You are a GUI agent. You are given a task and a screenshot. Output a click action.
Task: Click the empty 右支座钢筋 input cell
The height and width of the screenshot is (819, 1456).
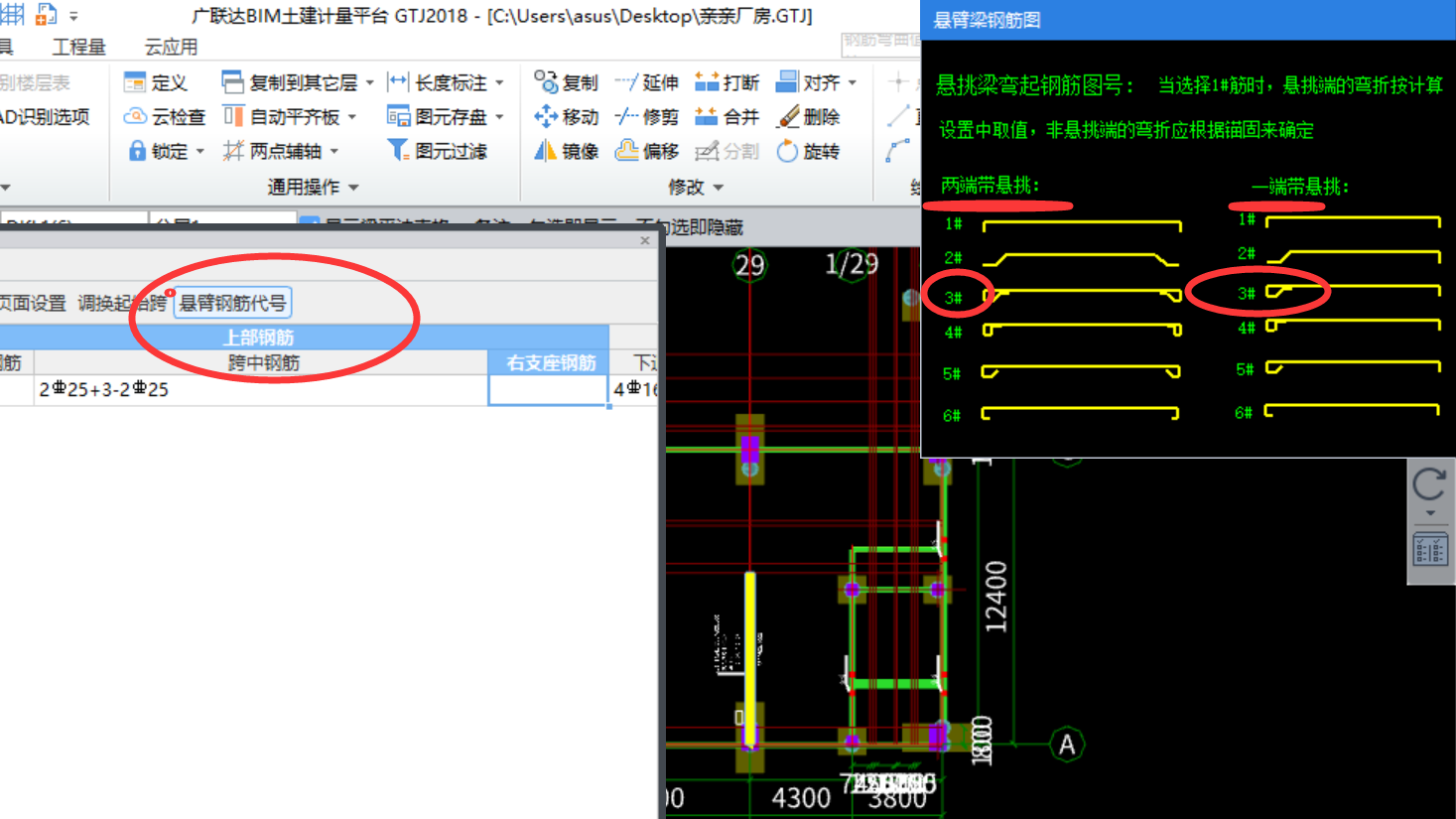[548, 390]
